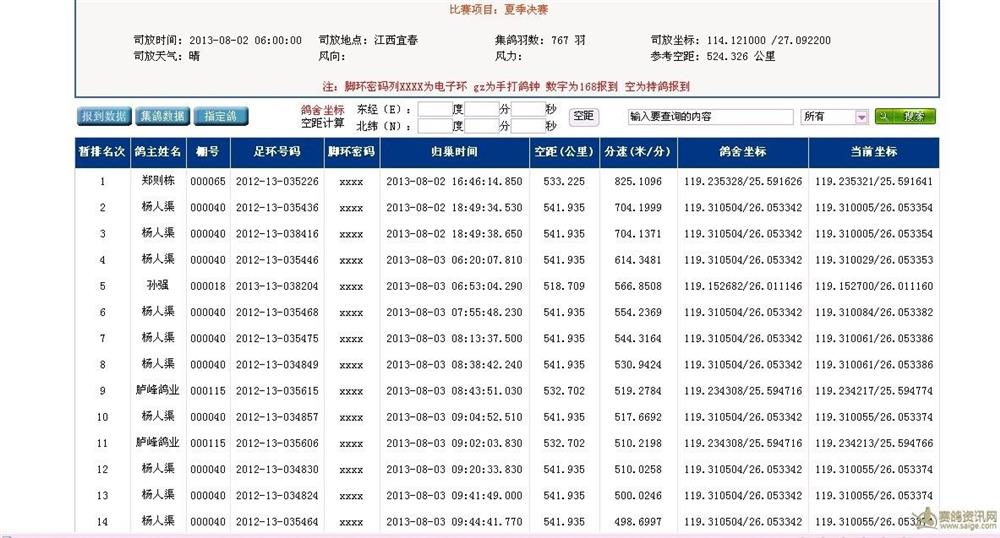Select distance value 518.709

564,286
